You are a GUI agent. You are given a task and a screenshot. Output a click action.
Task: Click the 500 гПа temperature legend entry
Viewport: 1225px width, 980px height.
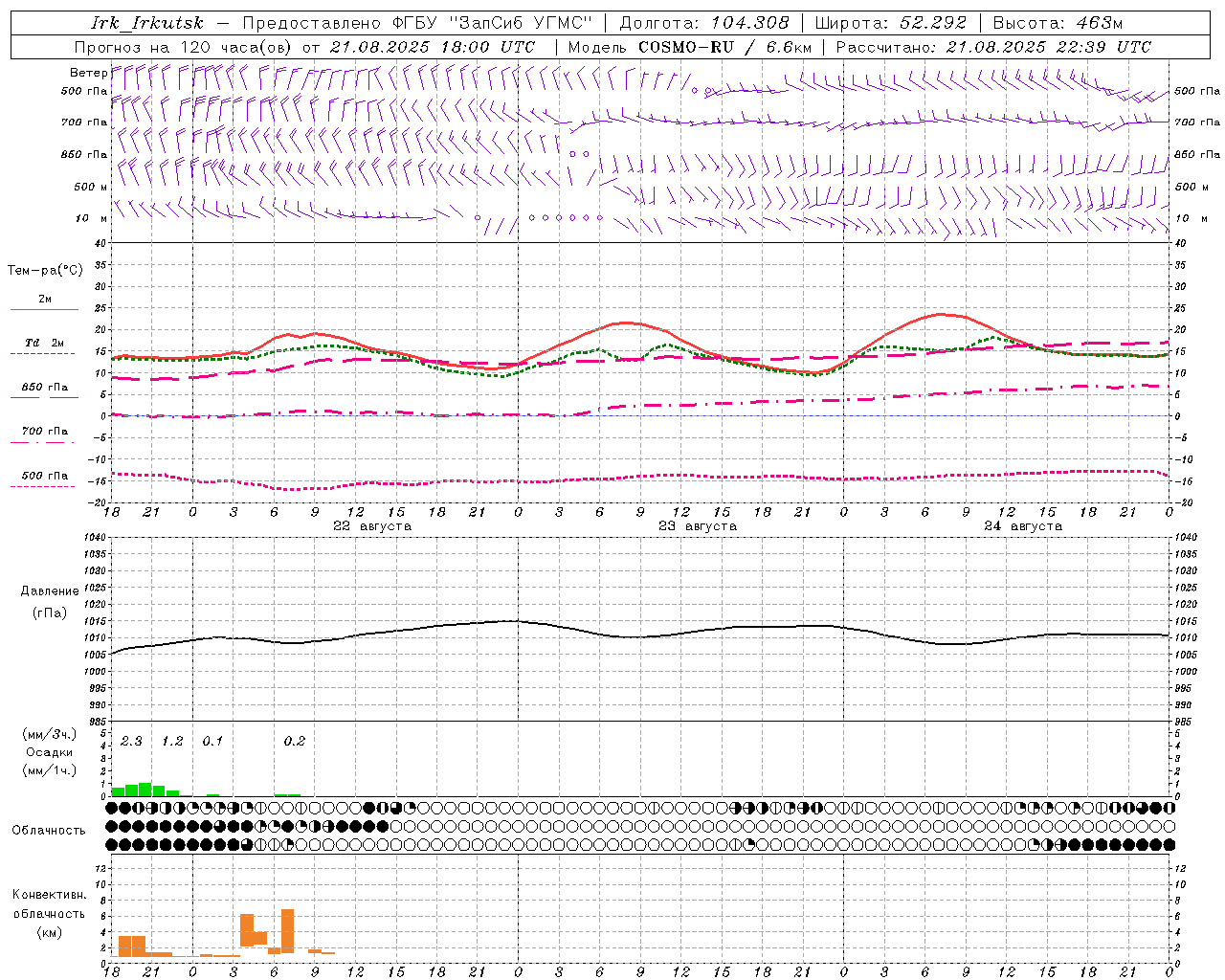(44, 476)
